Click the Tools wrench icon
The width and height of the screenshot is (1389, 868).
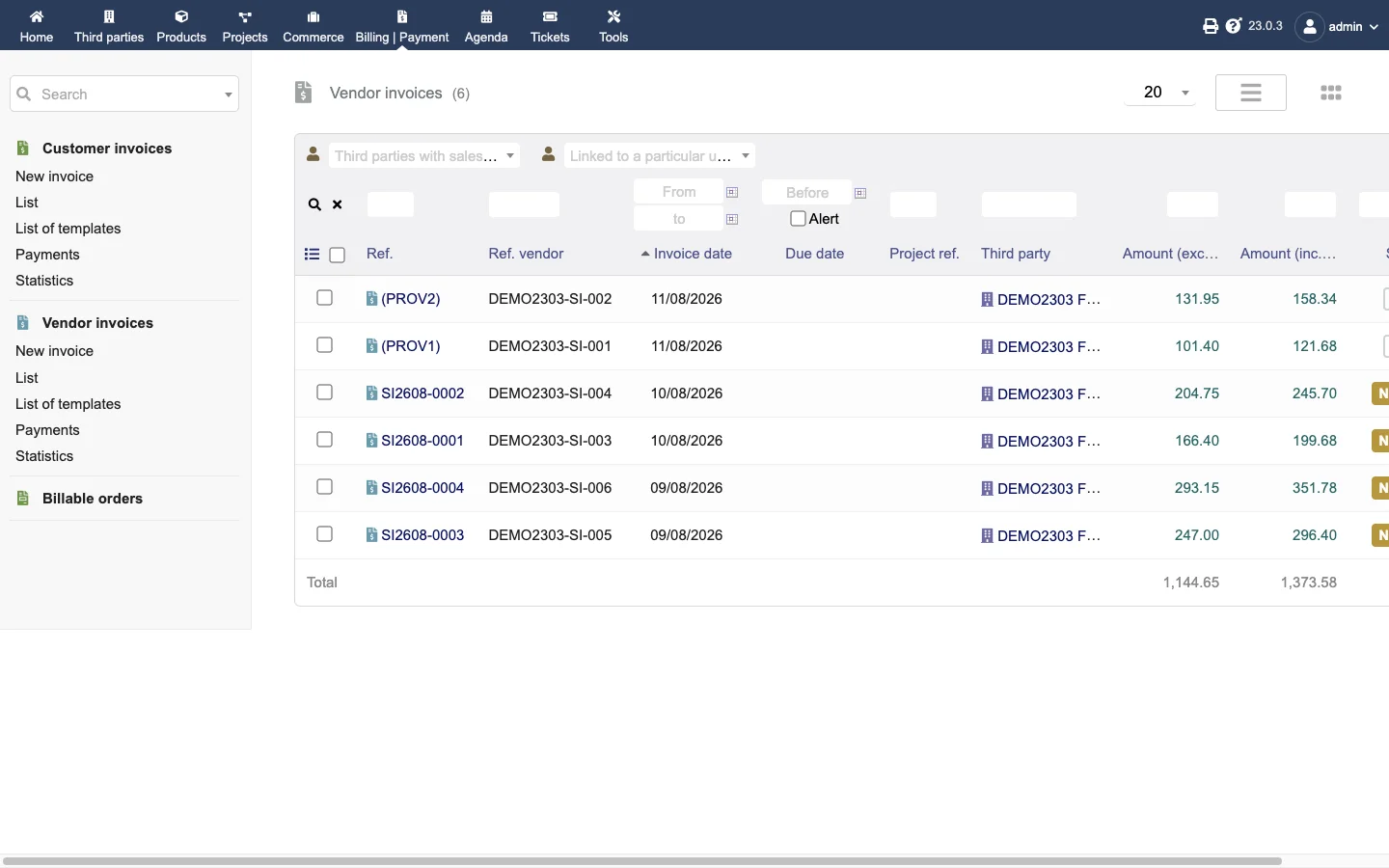(x=613, y=16)
